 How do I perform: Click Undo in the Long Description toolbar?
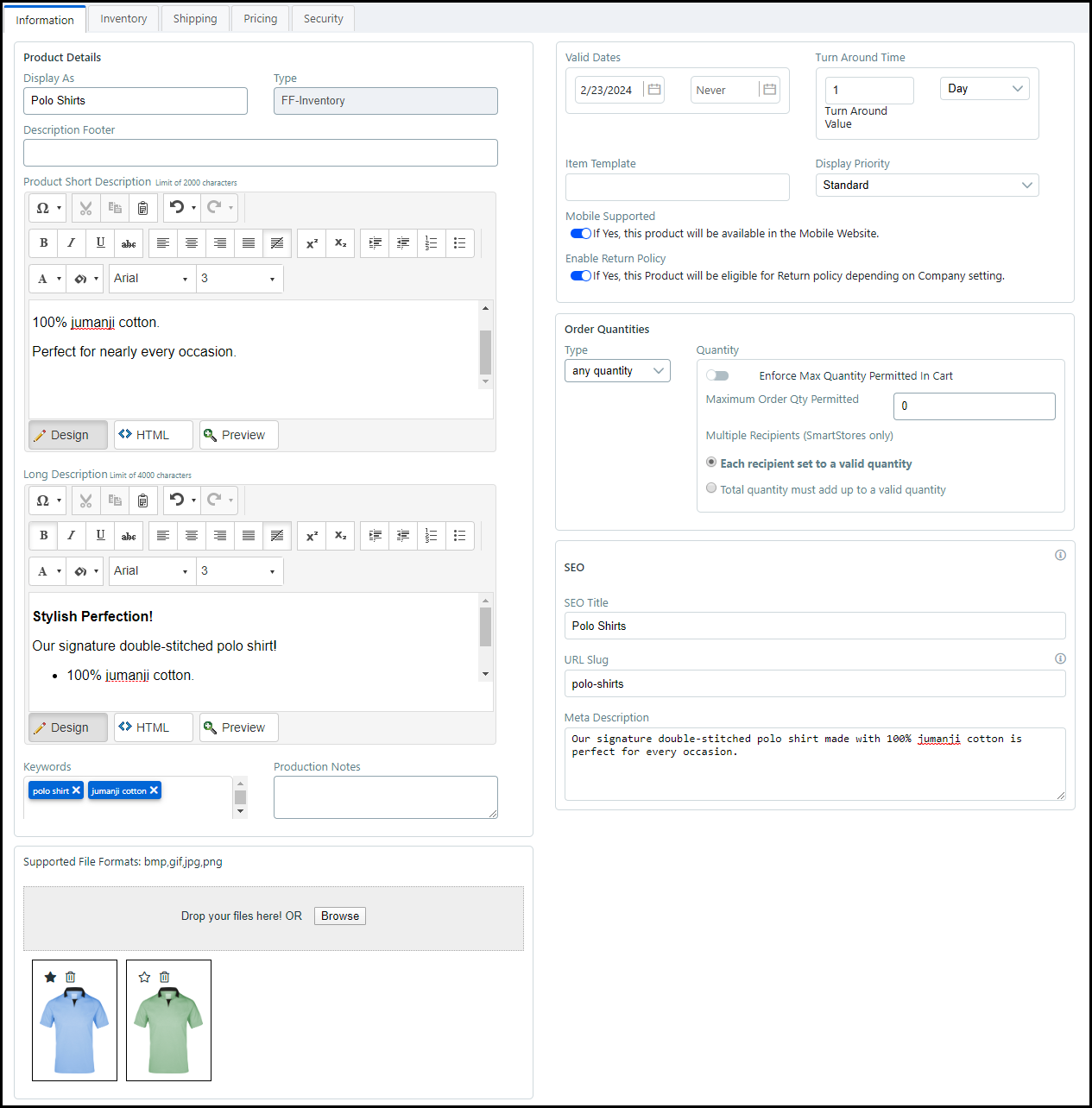[x=177, y=500]
